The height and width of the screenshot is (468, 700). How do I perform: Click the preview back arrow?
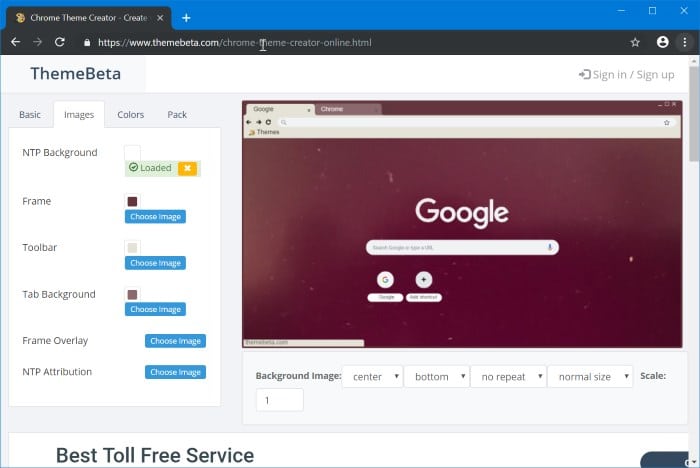(249, 122)
